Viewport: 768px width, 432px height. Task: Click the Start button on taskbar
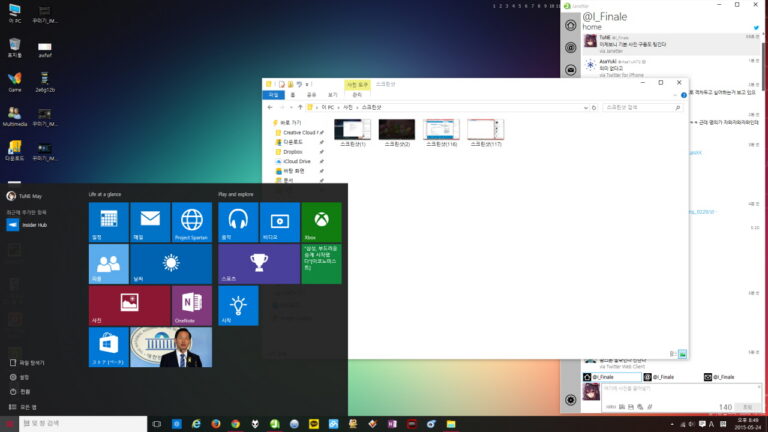click(9, 424)
